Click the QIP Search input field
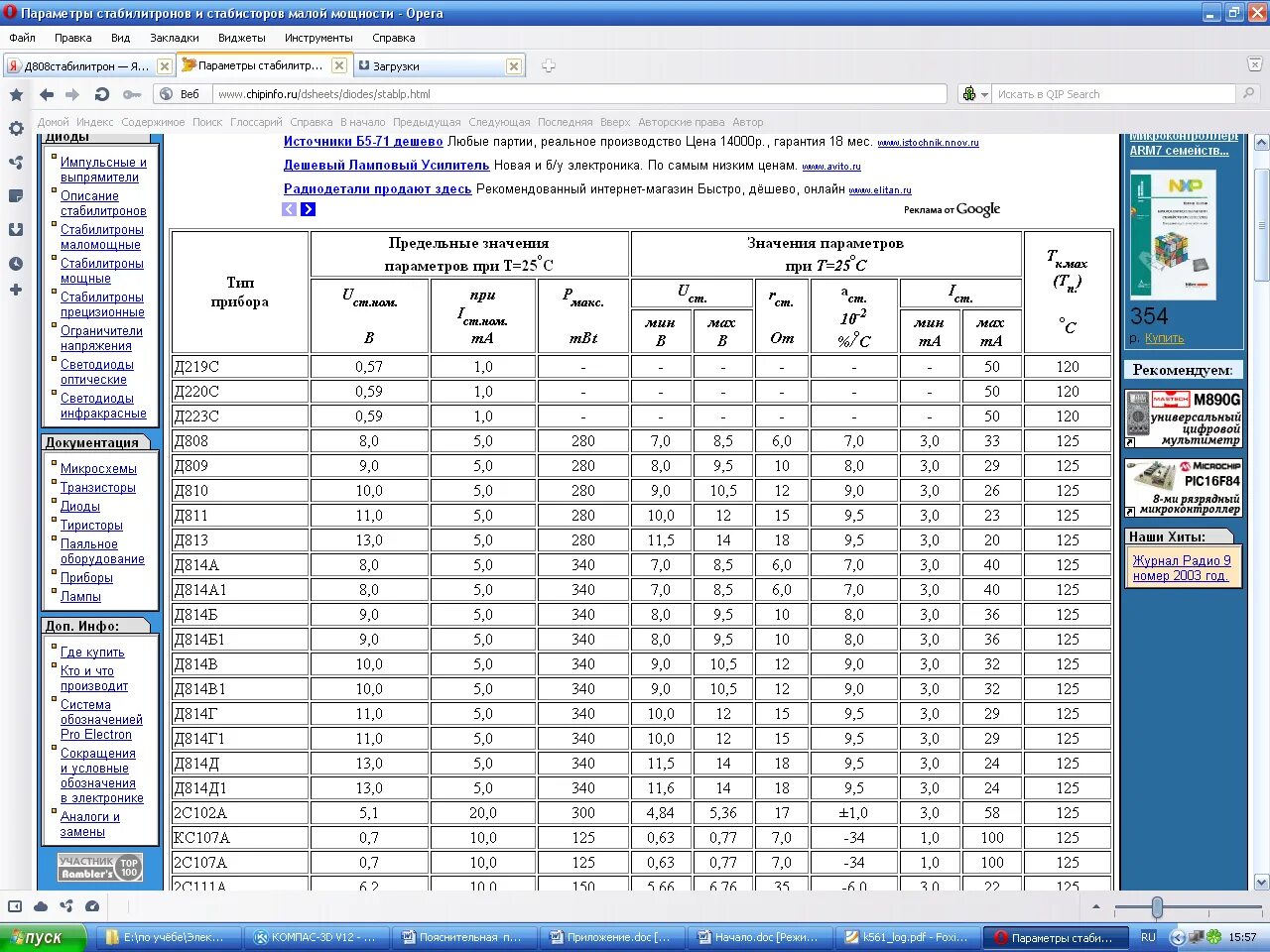The width and height of the screenshot is (1270, 952). coord(1114,94)
